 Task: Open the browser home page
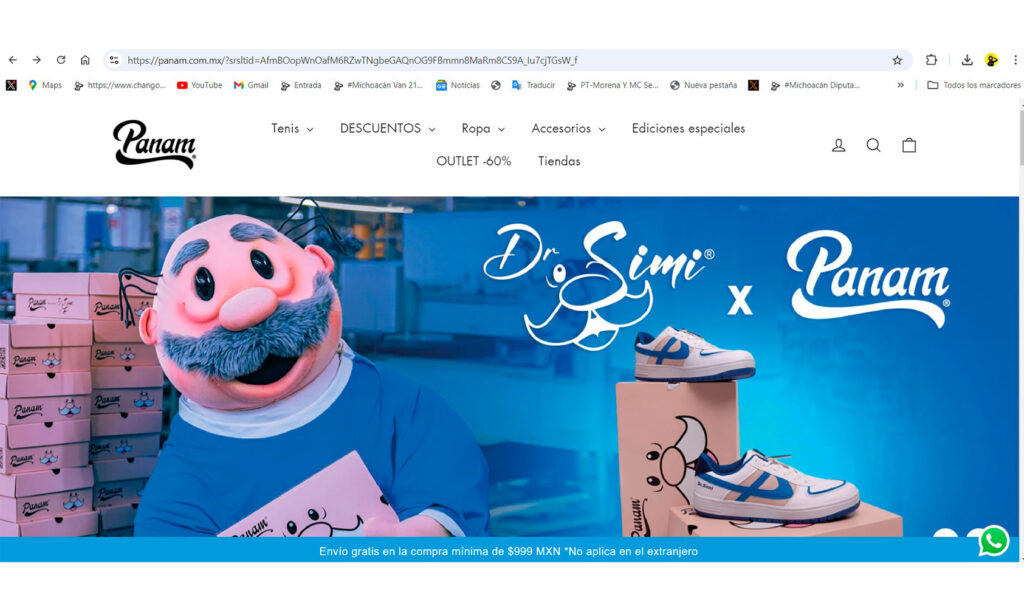coord(85,60)
